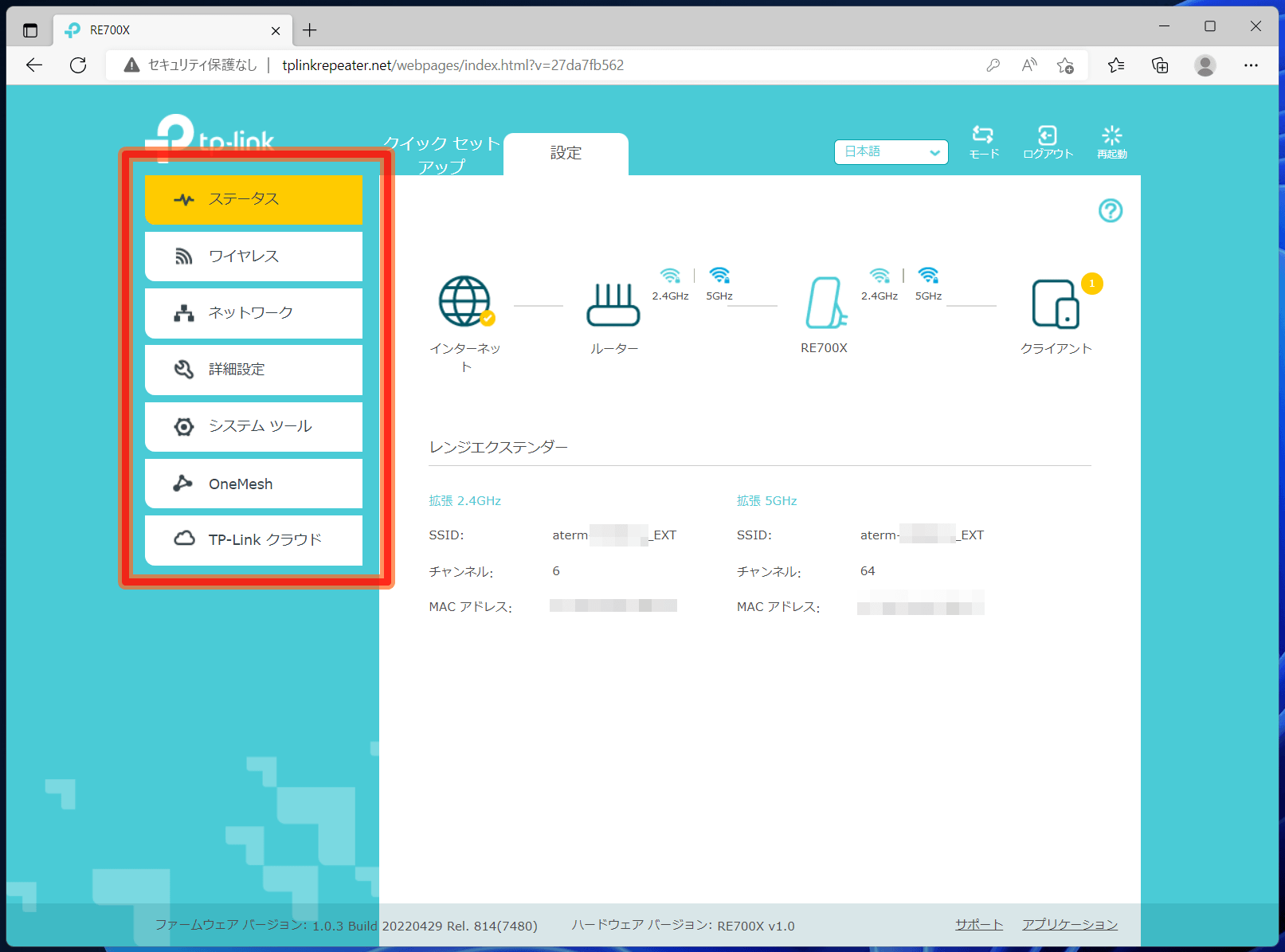
Task: Open the 詳細設定 menu
Action: pyautogui.click(x=253, y=370)
